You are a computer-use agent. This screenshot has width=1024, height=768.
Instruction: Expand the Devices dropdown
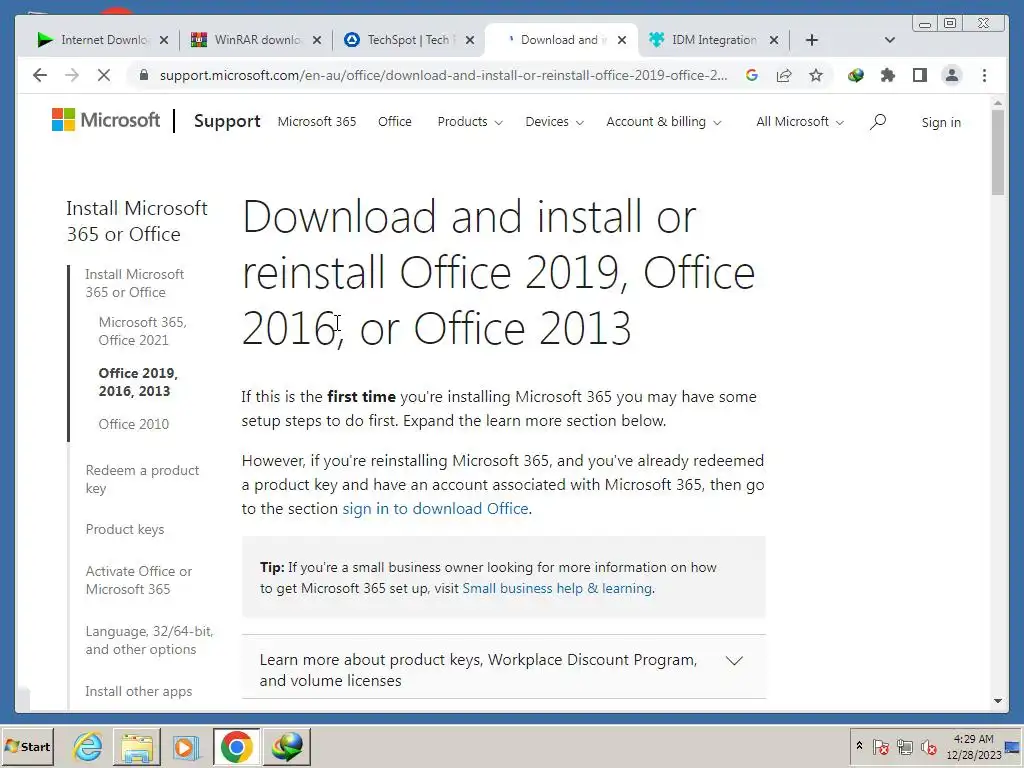click(x=554, y=121)
